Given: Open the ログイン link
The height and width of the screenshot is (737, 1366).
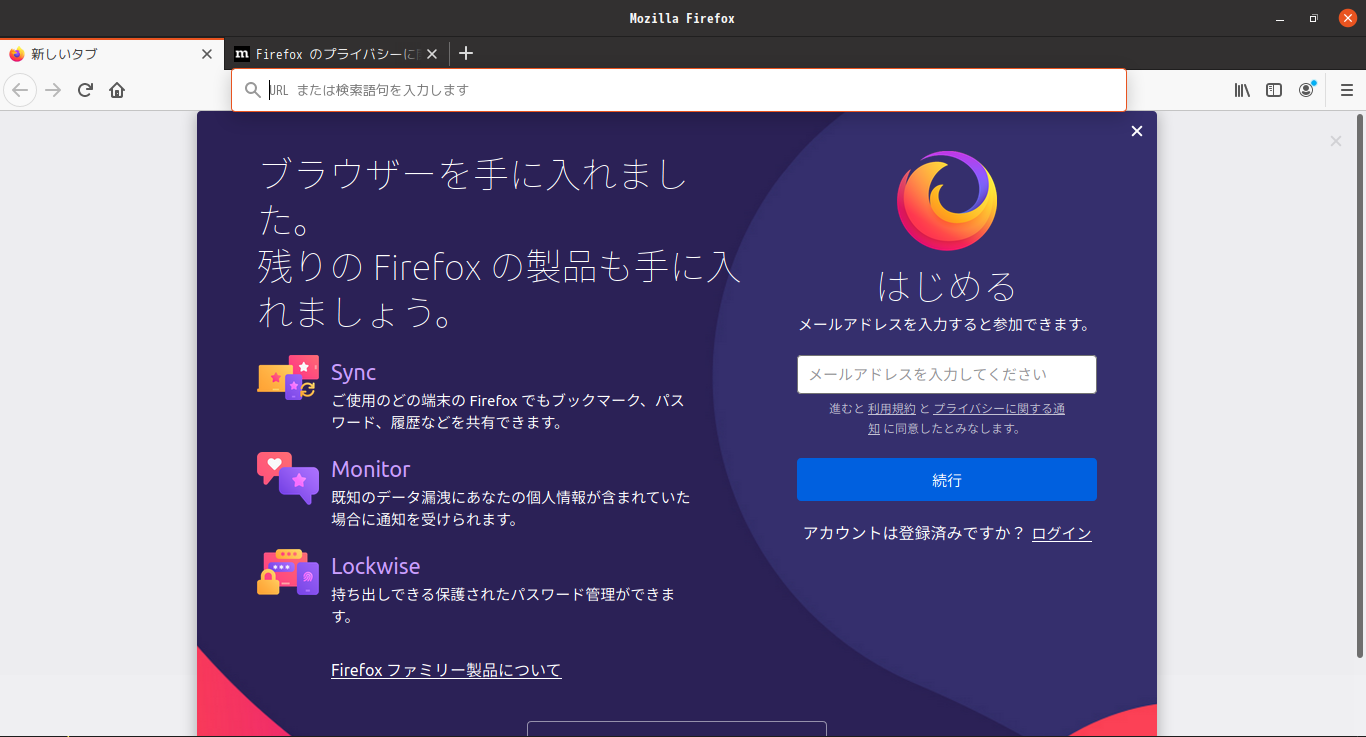Looking at the screenshot, I should point(1061,533).
